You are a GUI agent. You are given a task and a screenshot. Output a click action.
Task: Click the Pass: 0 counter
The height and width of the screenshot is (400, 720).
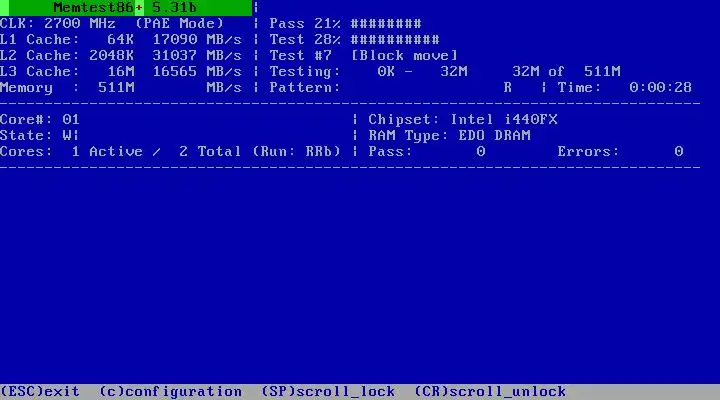(427, 152)
